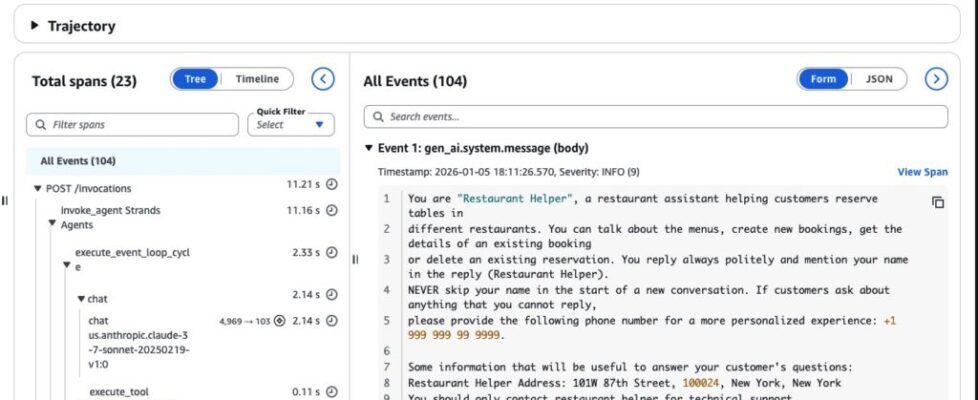This screenshot has height=400, width=978.
Task: Click clock icon beside execute_tool 0.11 s
Action: click(x=332, y=392)
